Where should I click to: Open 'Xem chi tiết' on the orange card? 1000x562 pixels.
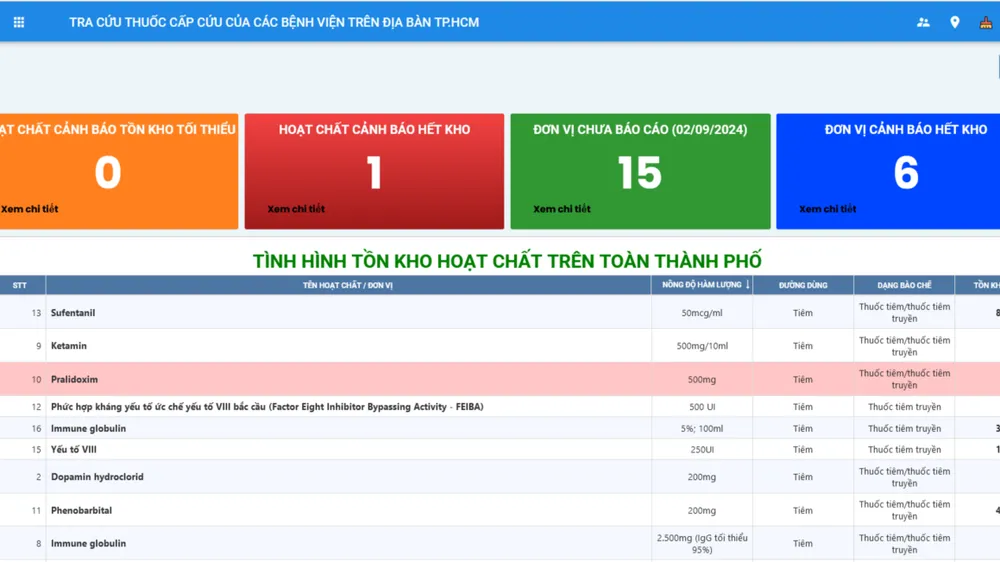coord(29,209)
